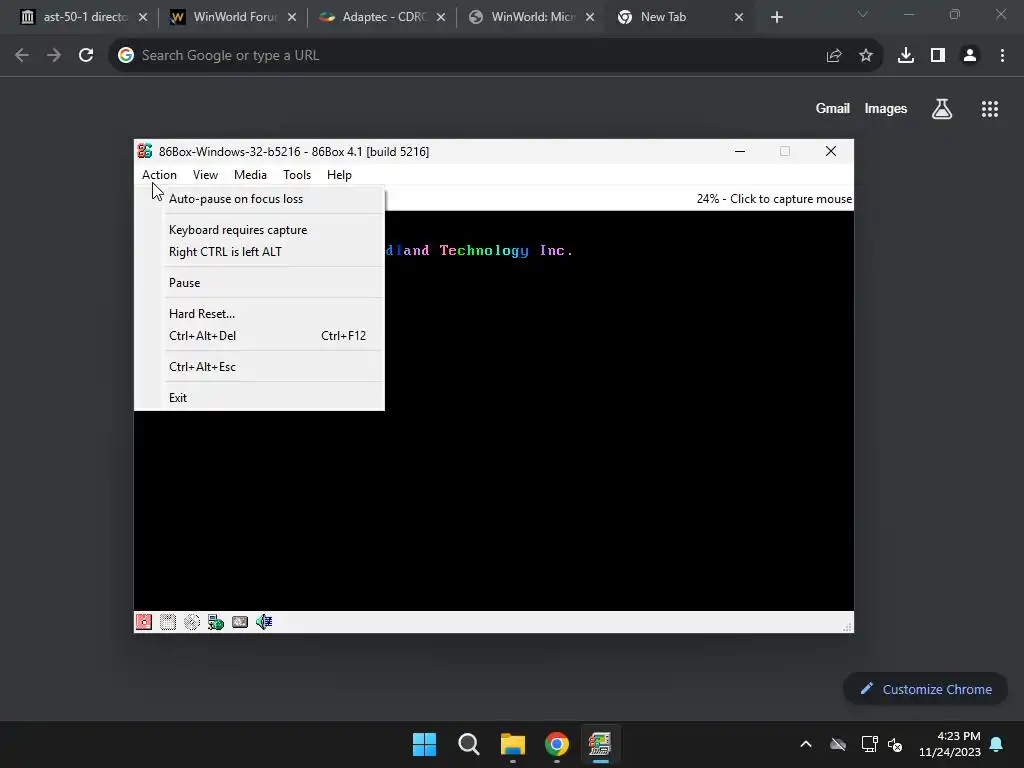The height and width of the screenshot is (768, 1024).
Task: Open Windows Start menu
Action: tap(424, 744)
